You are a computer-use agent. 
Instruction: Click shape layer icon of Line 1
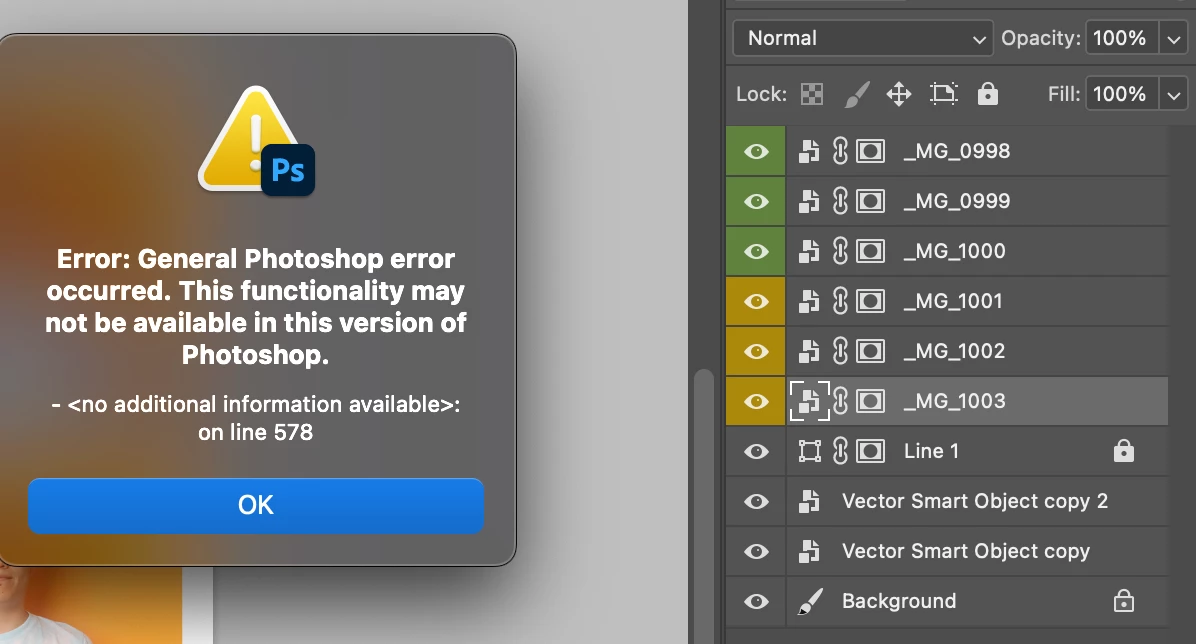pos(809,452)
